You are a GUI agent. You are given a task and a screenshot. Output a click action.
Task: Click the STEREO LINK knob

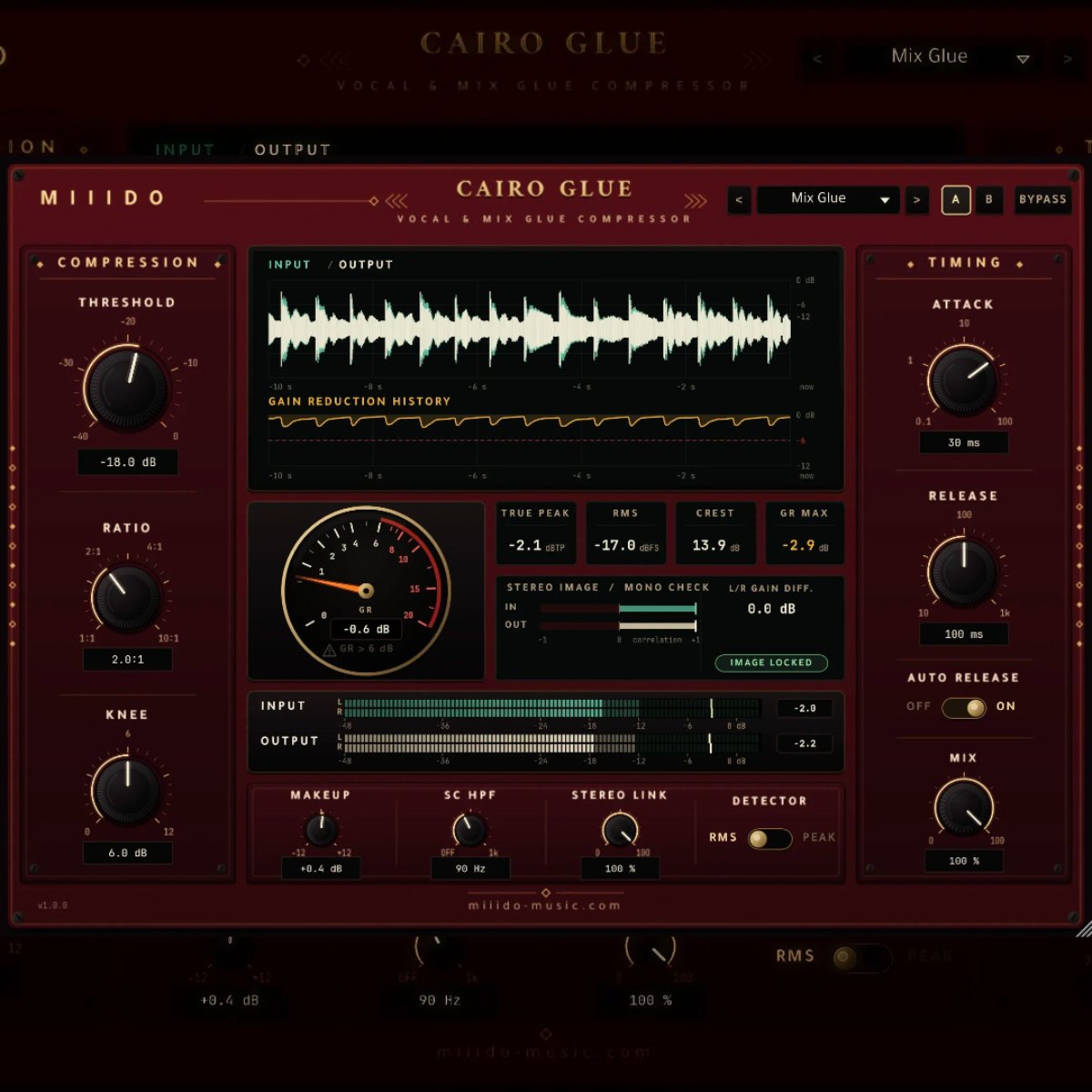click(620, 830)
